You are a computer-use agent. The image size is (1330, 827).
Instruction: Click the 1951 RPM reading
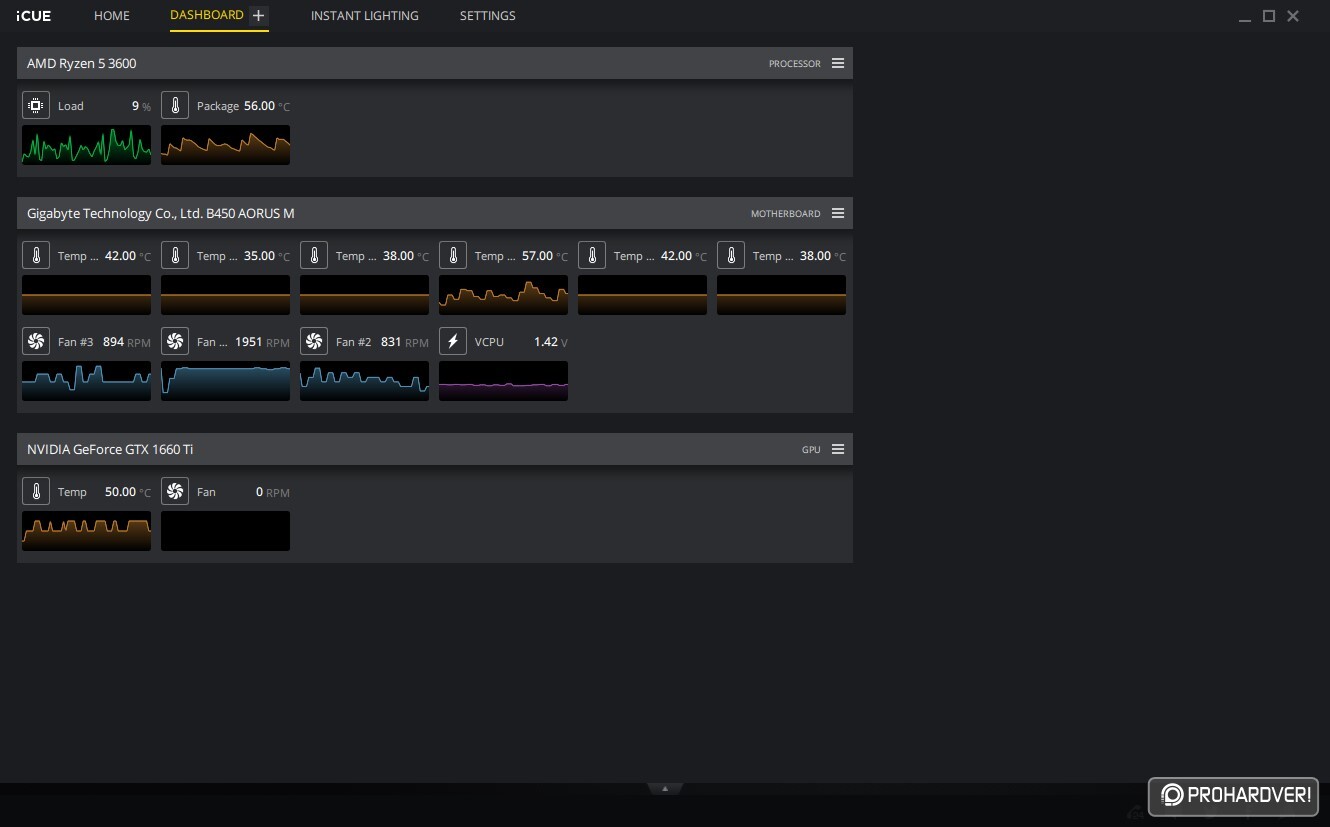pyautogui.click(x=262, y=342)
